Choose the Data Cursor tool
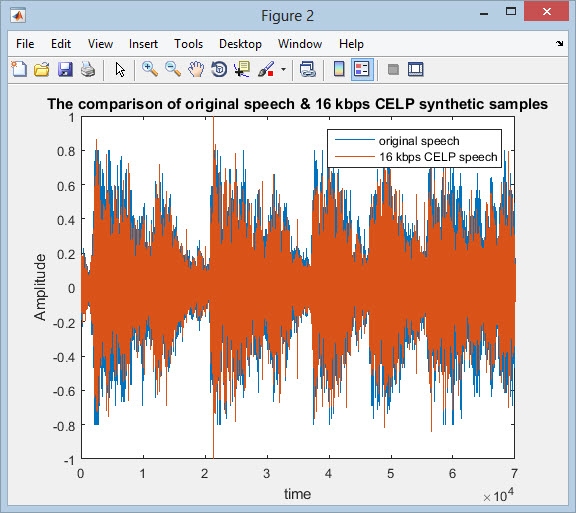 click(x=242, y=69)
